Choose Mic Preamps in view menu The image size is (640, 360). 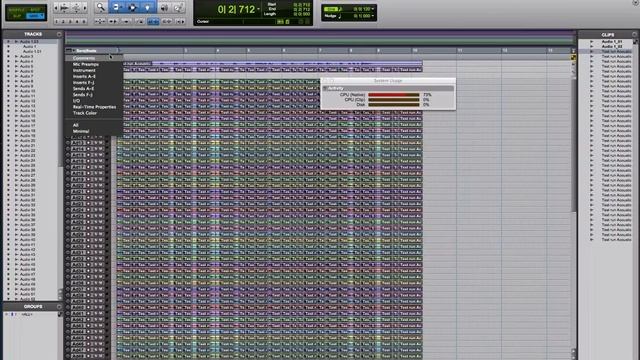(86, 64)
